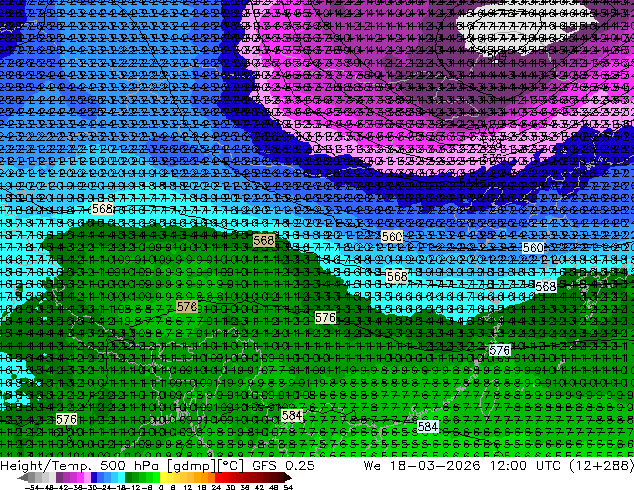The width and height of the screenshot is (634, 490).
Task: Click the dark maroon right arrow of the legend
Action: coord(288,477)
